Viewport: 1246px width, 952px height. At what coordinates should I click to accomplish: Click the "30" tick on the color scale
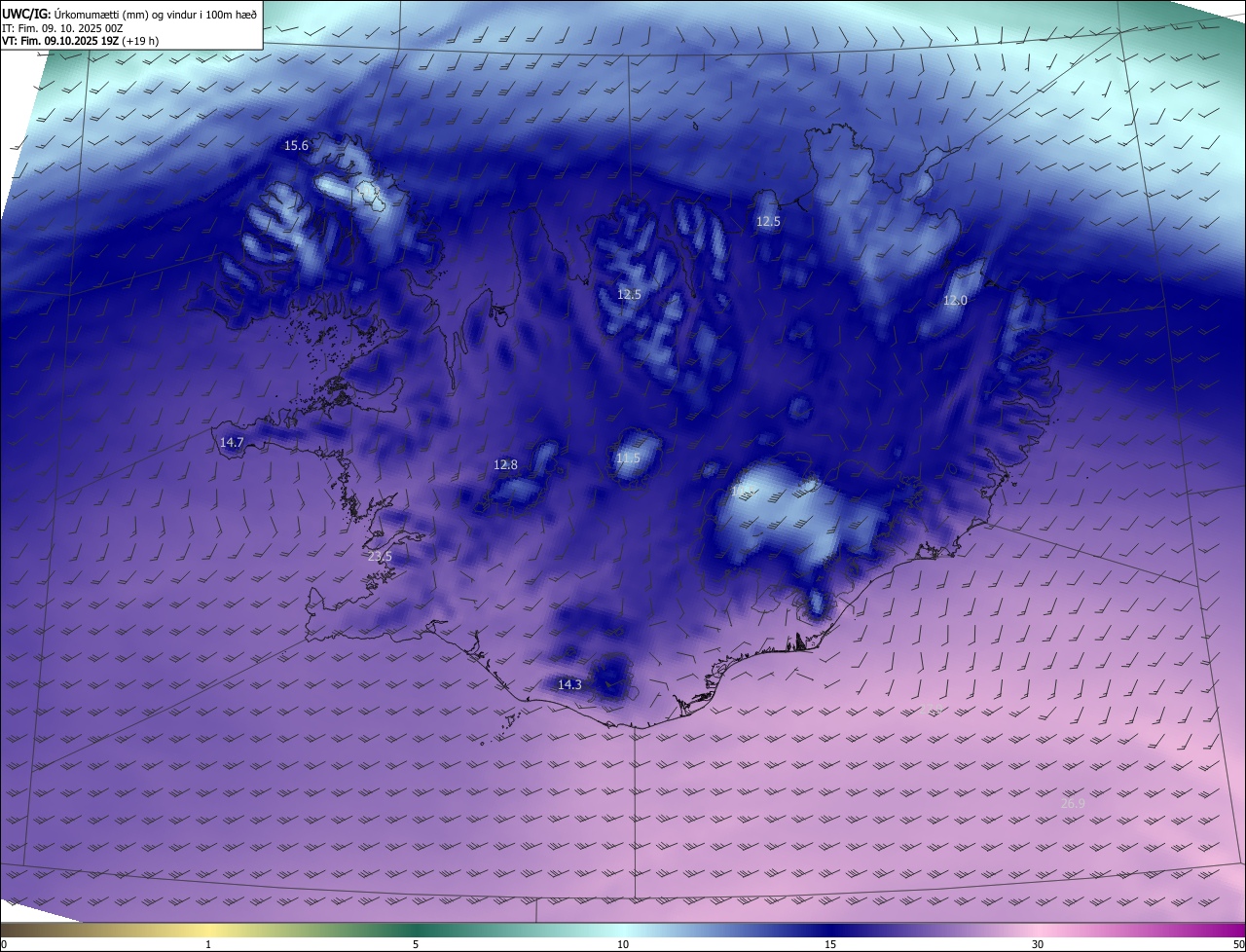(1038, 944)
